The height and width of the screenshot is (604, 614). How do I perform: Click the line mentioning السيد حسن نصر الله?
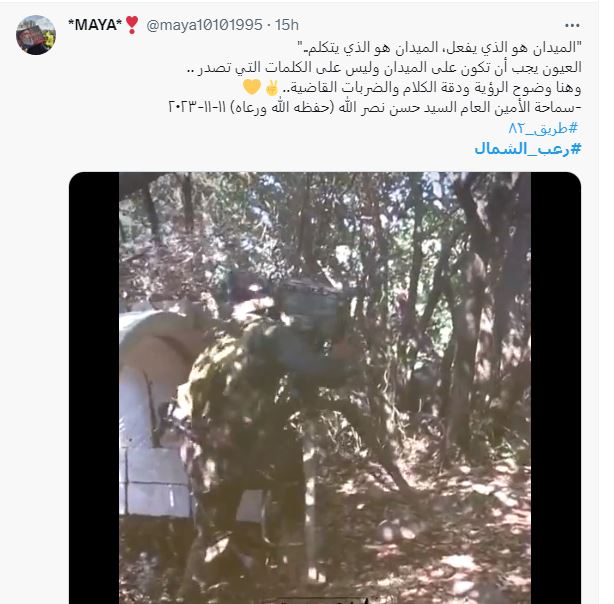pyautogui.click(x=374, y=107)
